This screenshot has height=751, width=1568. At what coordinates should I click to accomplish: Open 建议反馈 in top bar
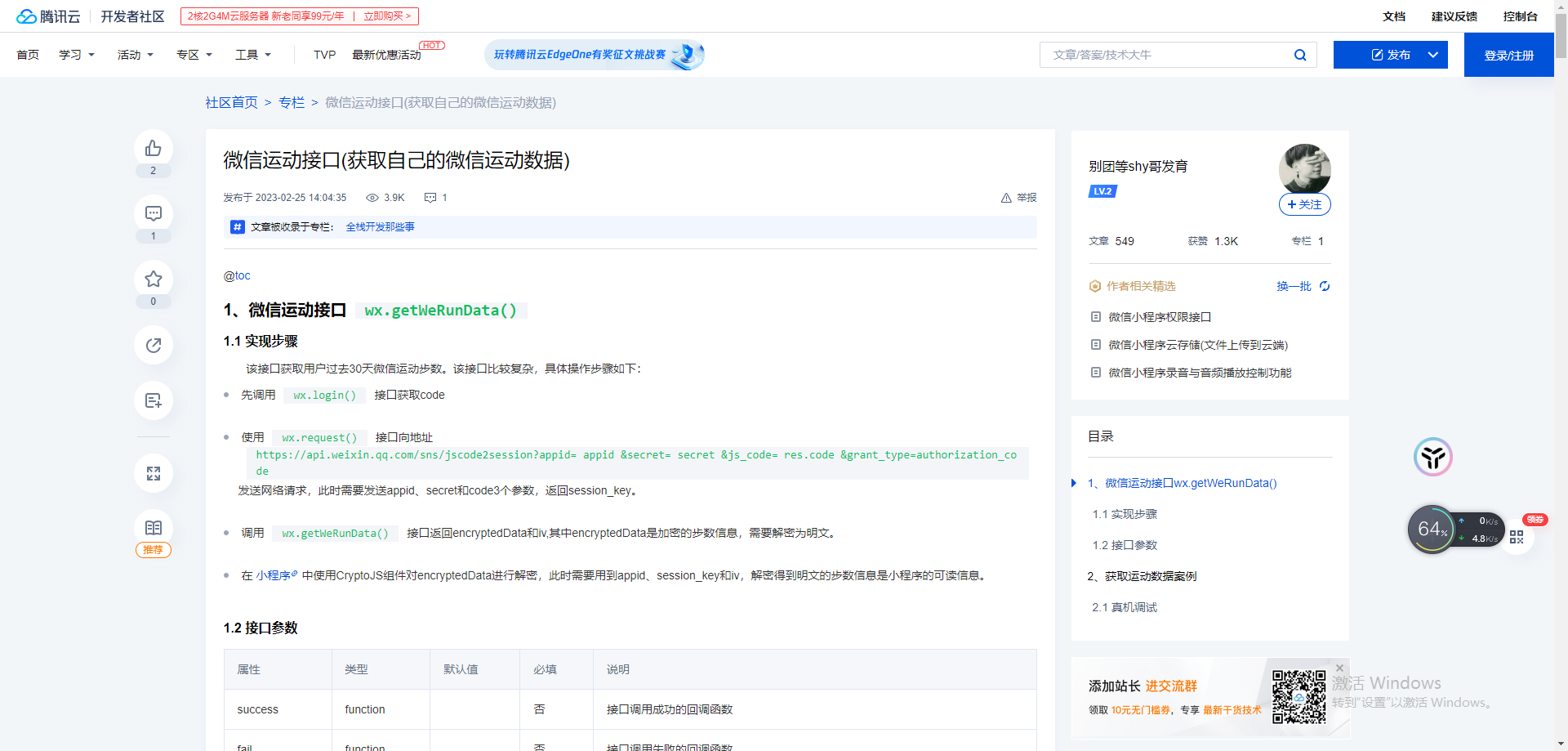tap(1454, 16)
